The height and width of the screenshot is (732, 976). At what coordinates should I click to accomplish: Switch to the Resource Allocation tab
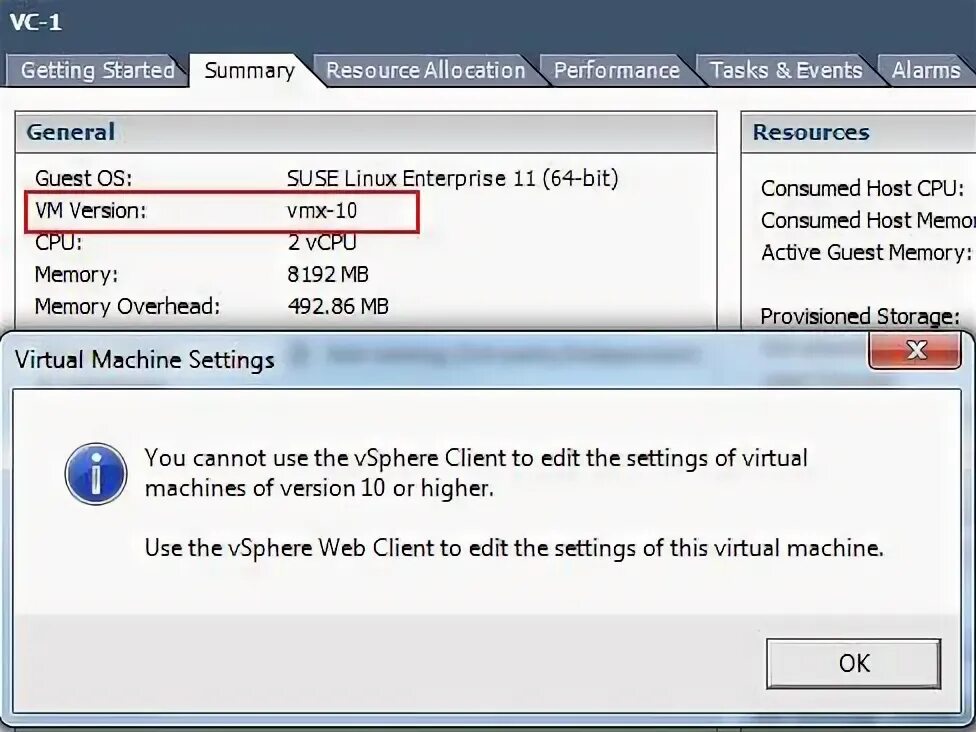(x=426, y=70)
